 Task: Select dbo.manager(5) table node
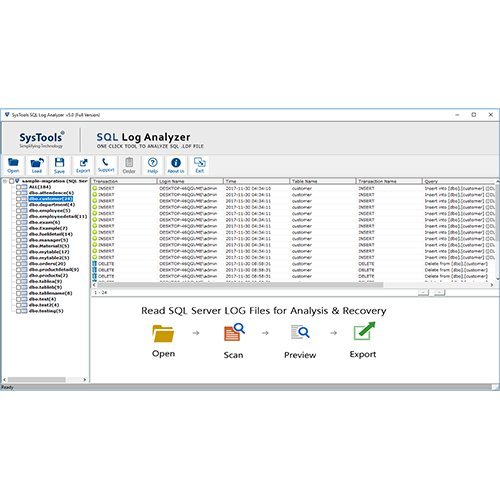(x=48, y=240)
